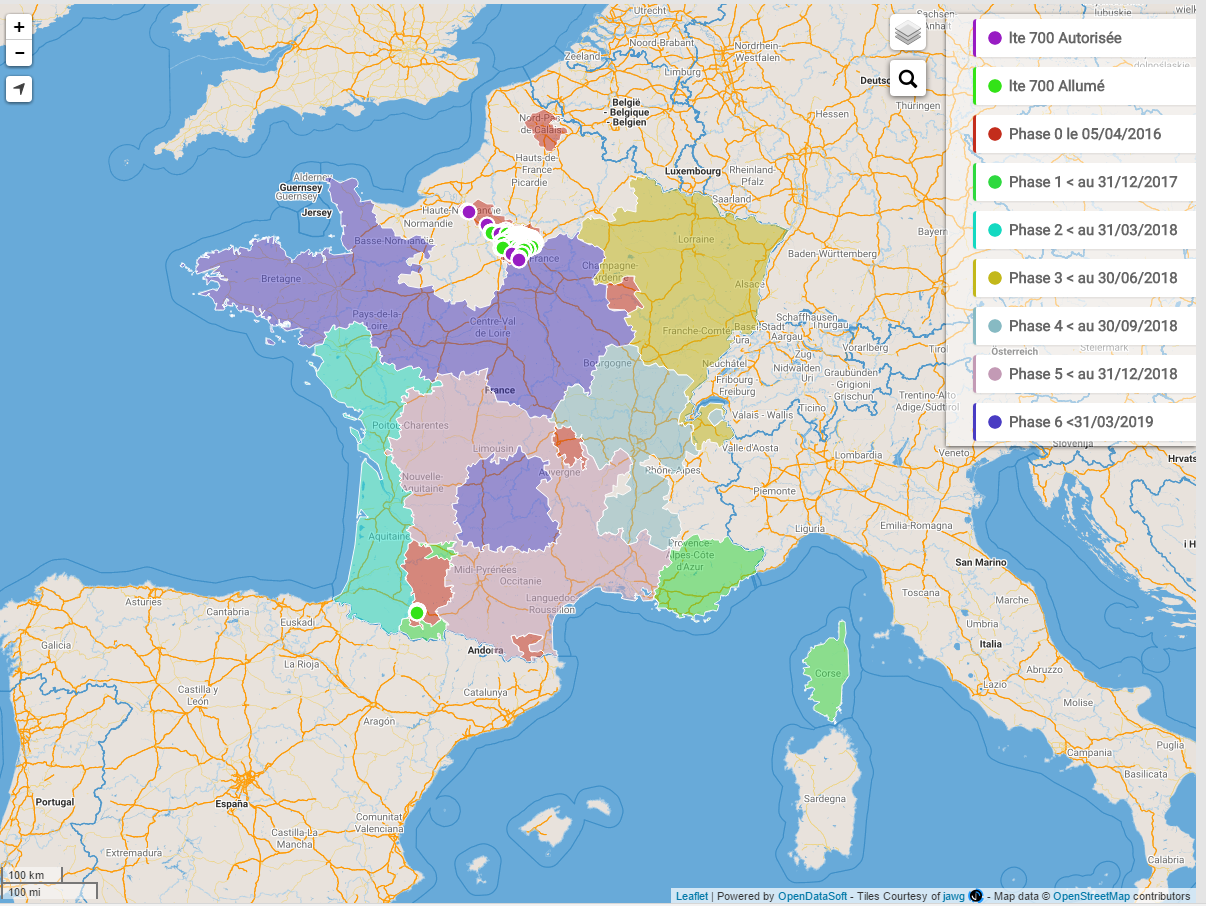Open the magnifier search icon

(x=908, y=78)
